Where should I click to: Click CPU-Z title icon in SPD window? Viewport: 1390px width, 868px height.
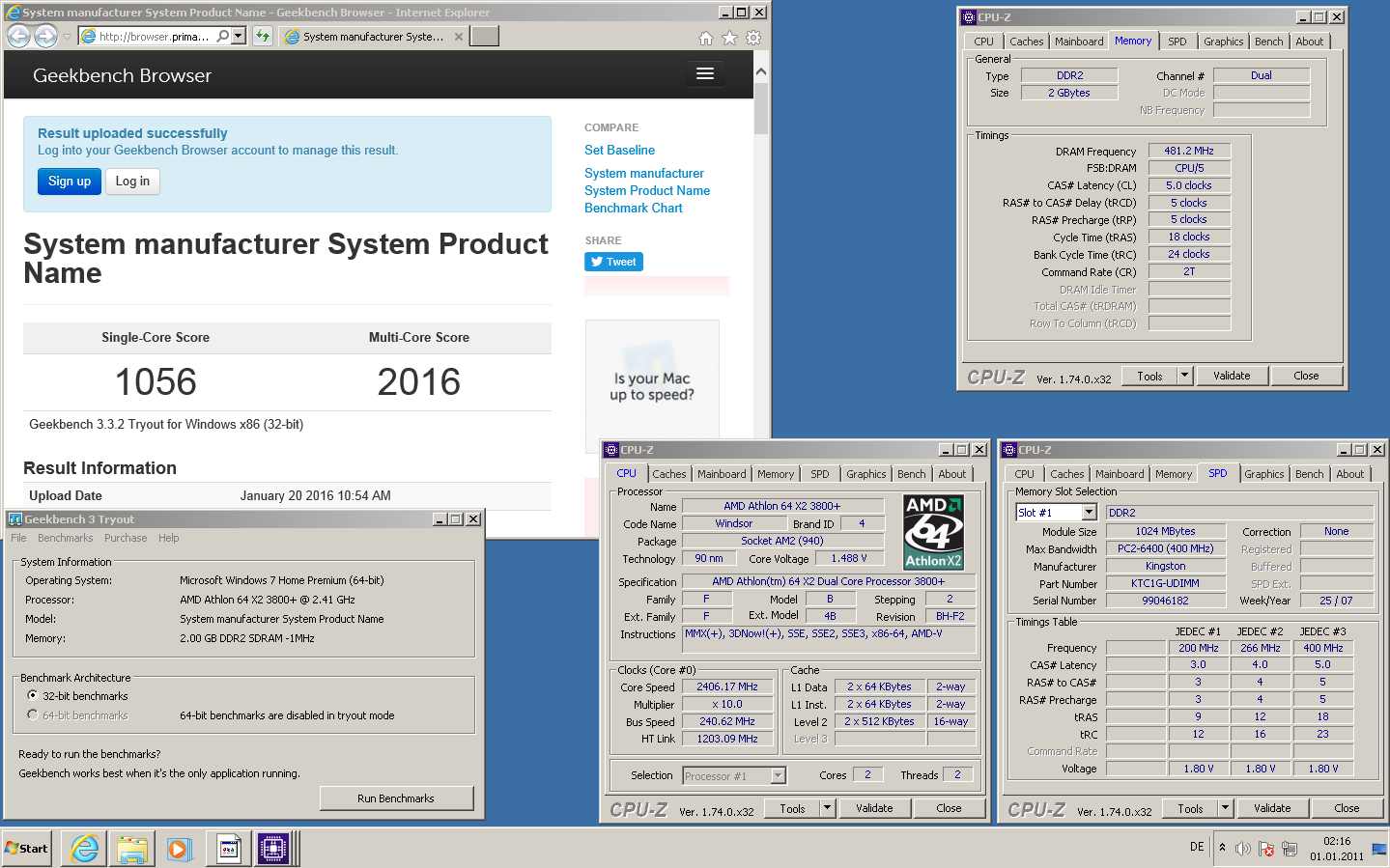pos(1009,449)
